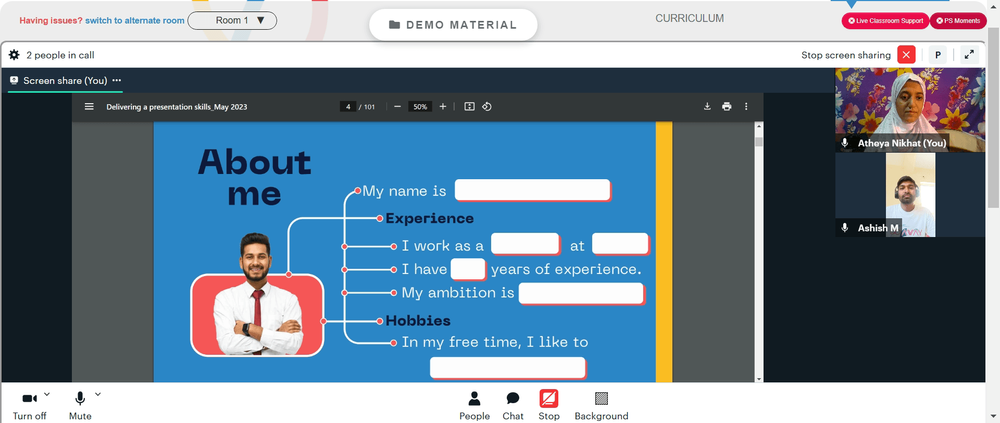Click 'Experience' heading on slide
This screenshot has height=423, width=1000.
click(429, 219)
